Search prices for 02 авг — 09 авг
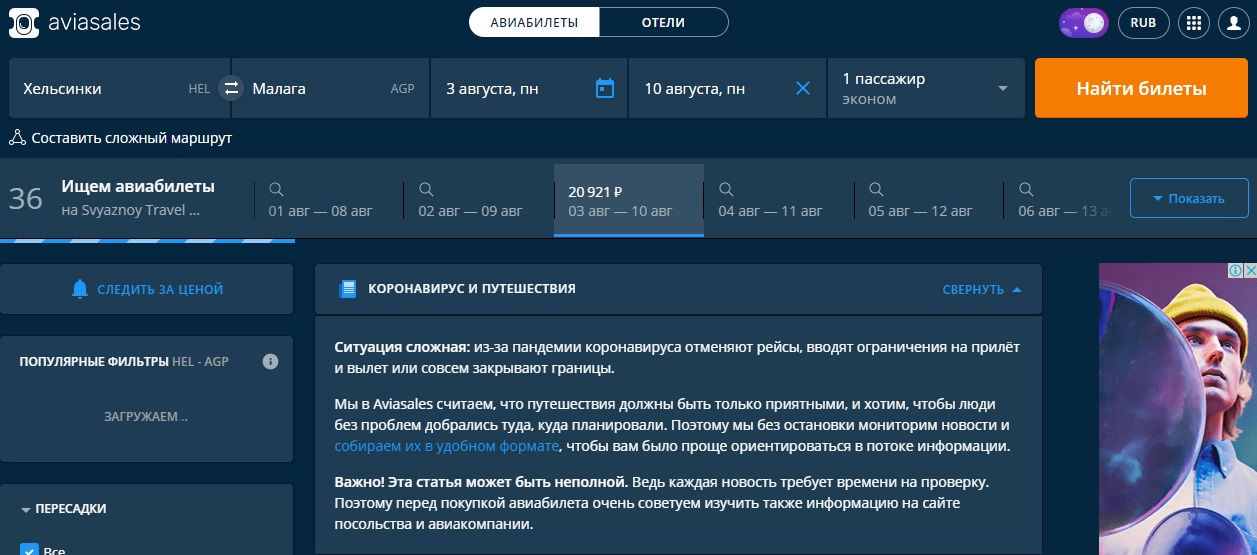This screenshot has height=555, width=1257. [478, 200]
